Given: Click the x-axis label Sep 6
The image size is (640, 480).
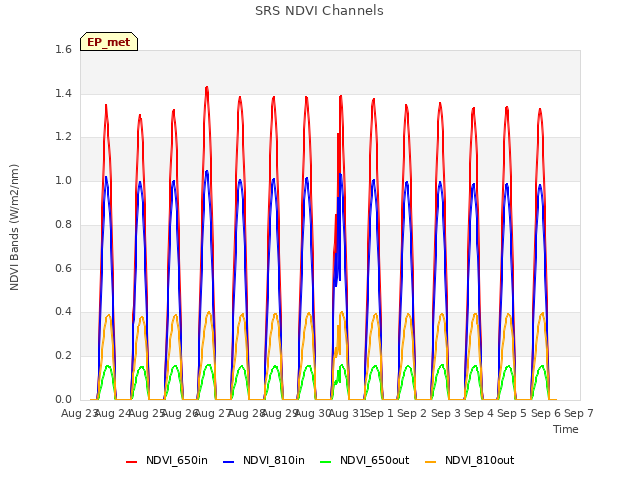Looking at the screenshot, I should coord(546,413).
